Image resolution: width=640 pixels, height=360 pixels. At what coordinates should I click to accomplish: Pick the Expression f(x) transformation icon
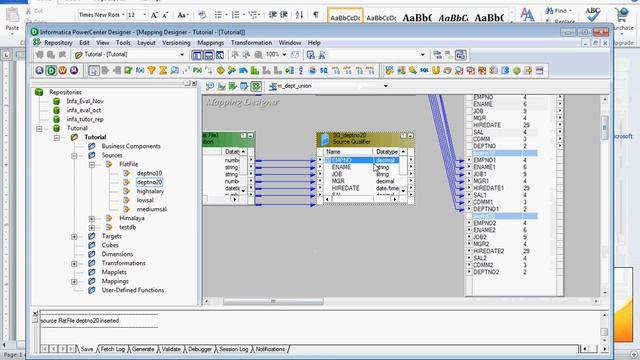tap(140, 71)
